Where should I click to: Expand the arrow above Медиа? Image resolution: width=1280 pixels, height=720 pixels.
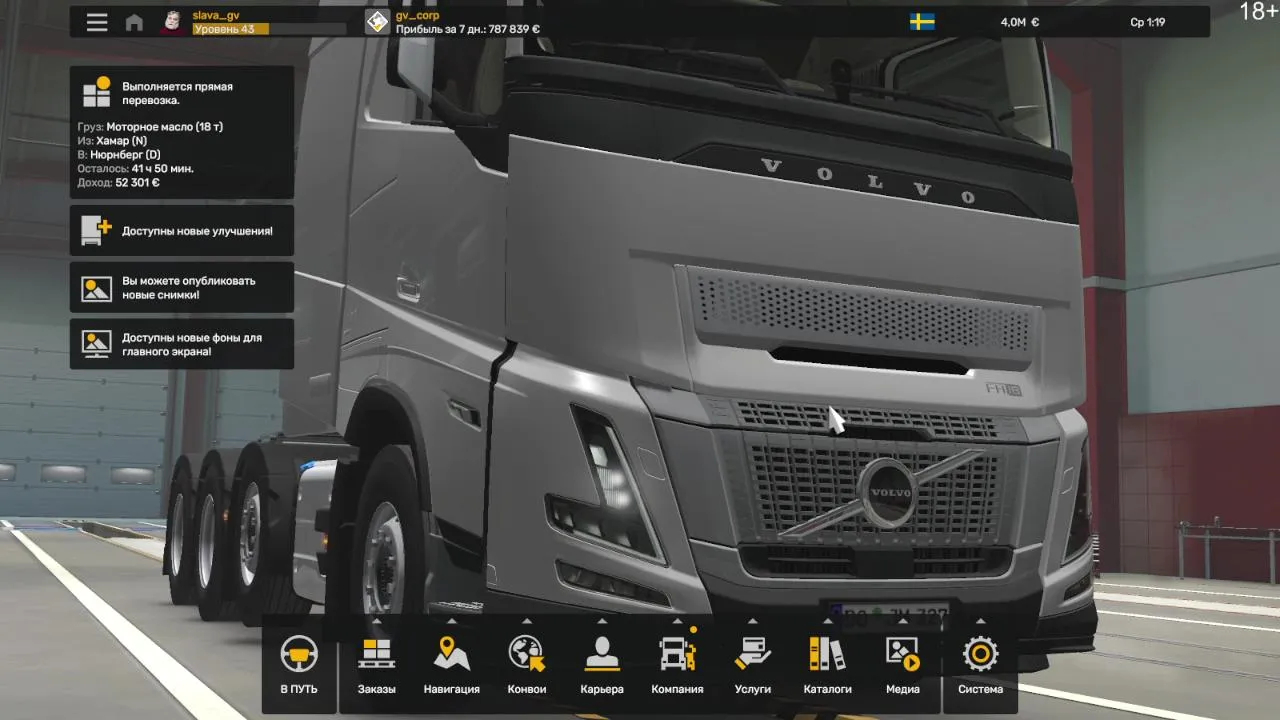(903, 621)
